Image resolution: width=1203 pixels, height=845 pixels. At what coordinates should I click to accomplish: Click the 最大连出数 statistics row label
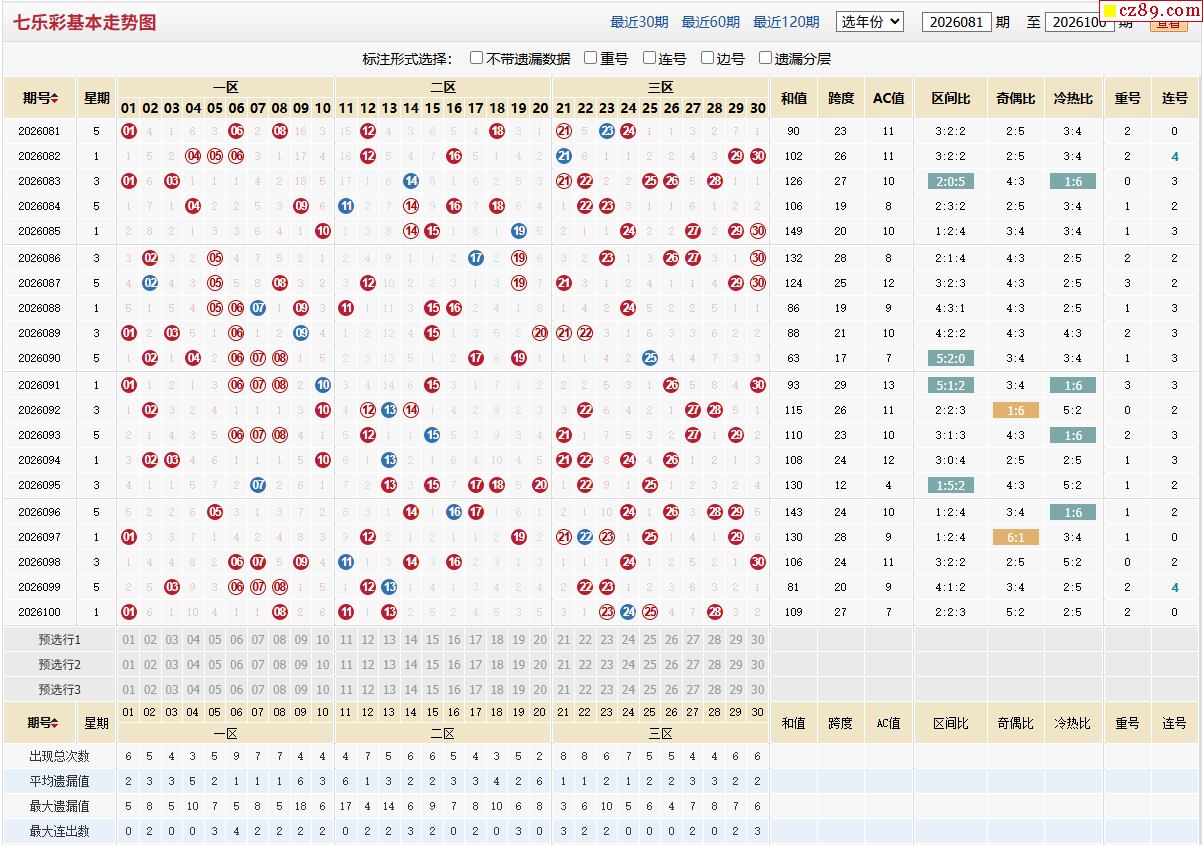tap(59, 831)
